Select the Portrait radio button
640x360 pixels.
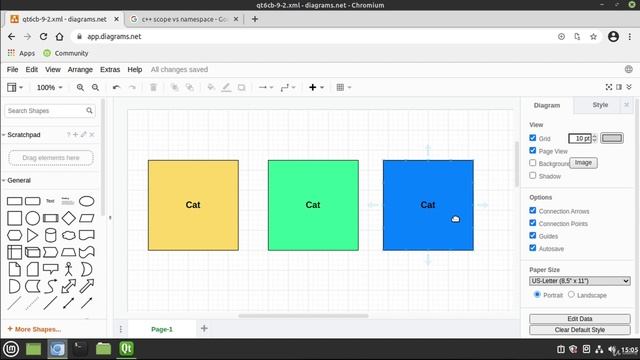537,294
